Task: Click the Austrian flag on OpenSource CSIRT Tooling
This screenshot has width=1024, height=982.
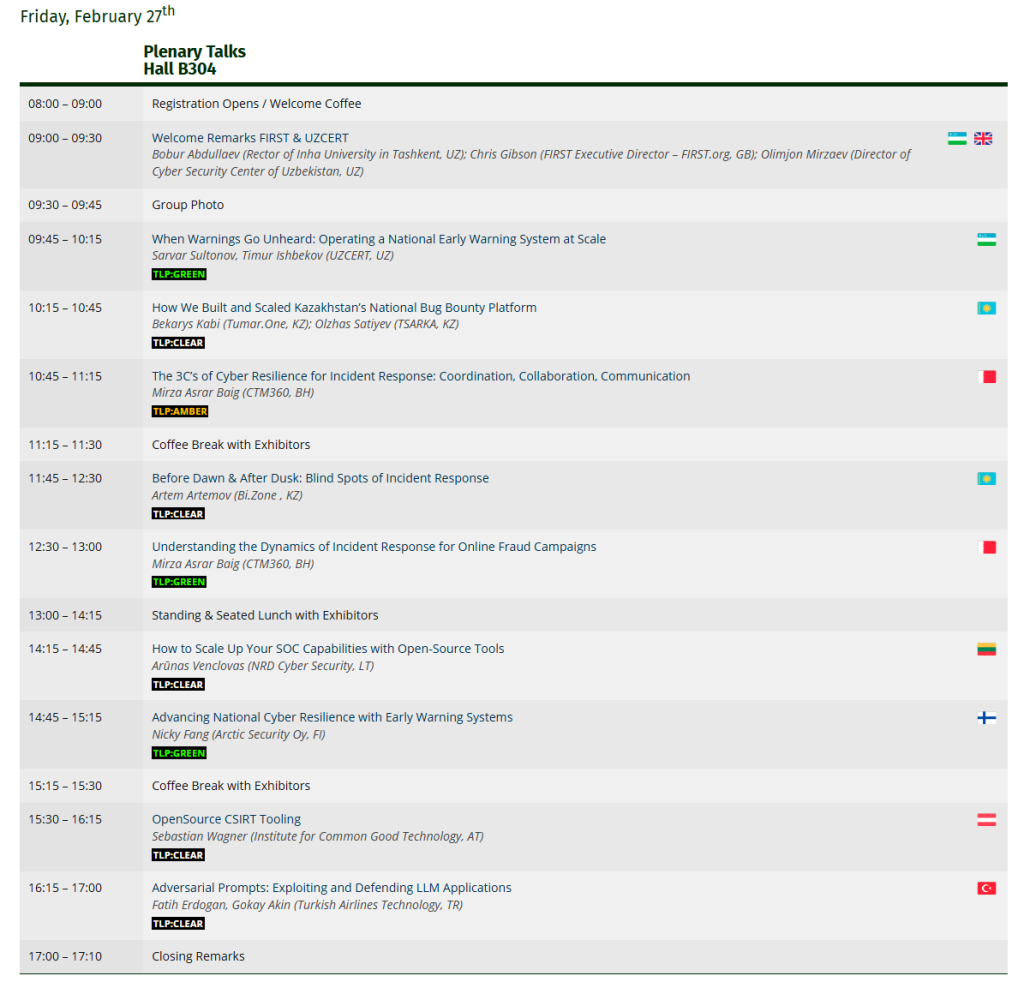Action: tap(986, 820)
